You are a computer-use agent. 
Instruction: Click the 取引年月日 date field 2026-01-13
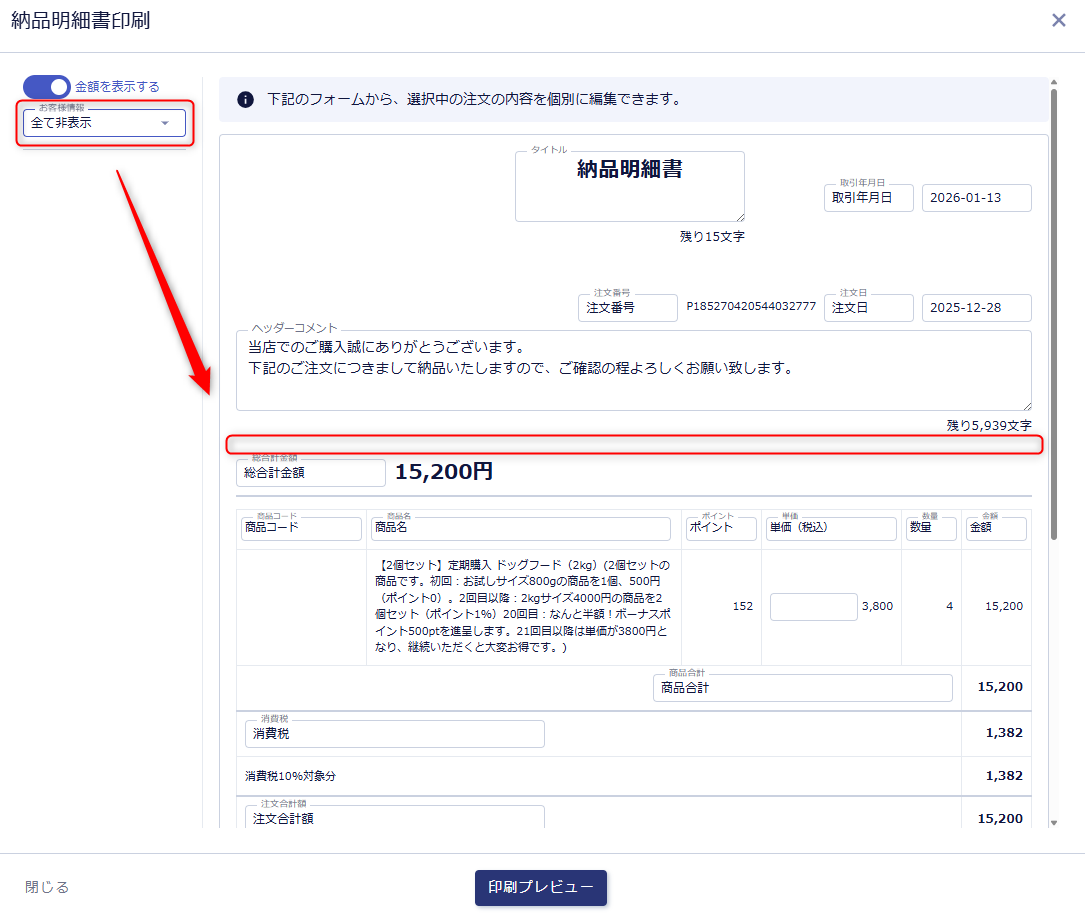pyautogui.click(x=976, y=198)
